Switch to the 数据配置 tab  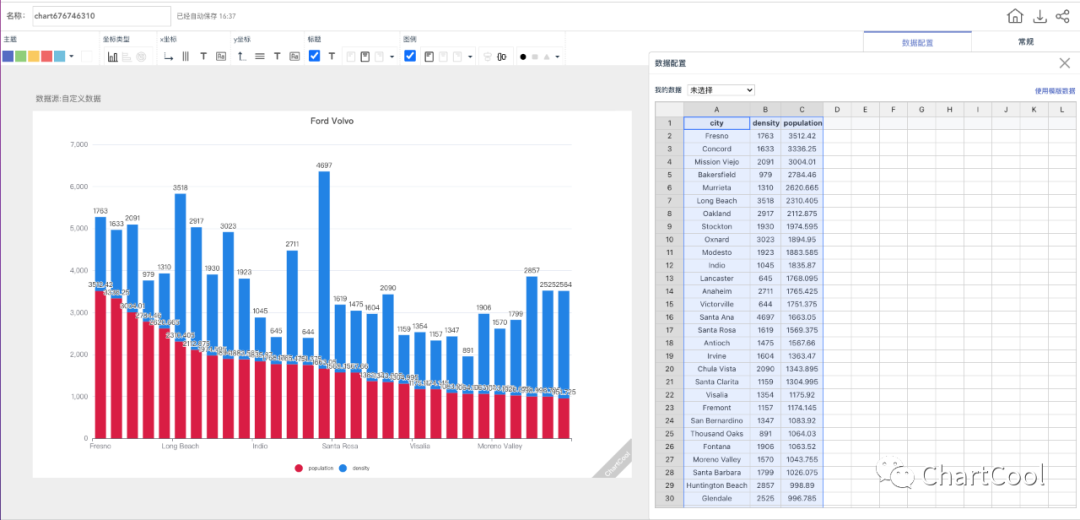tap(917, 42)
